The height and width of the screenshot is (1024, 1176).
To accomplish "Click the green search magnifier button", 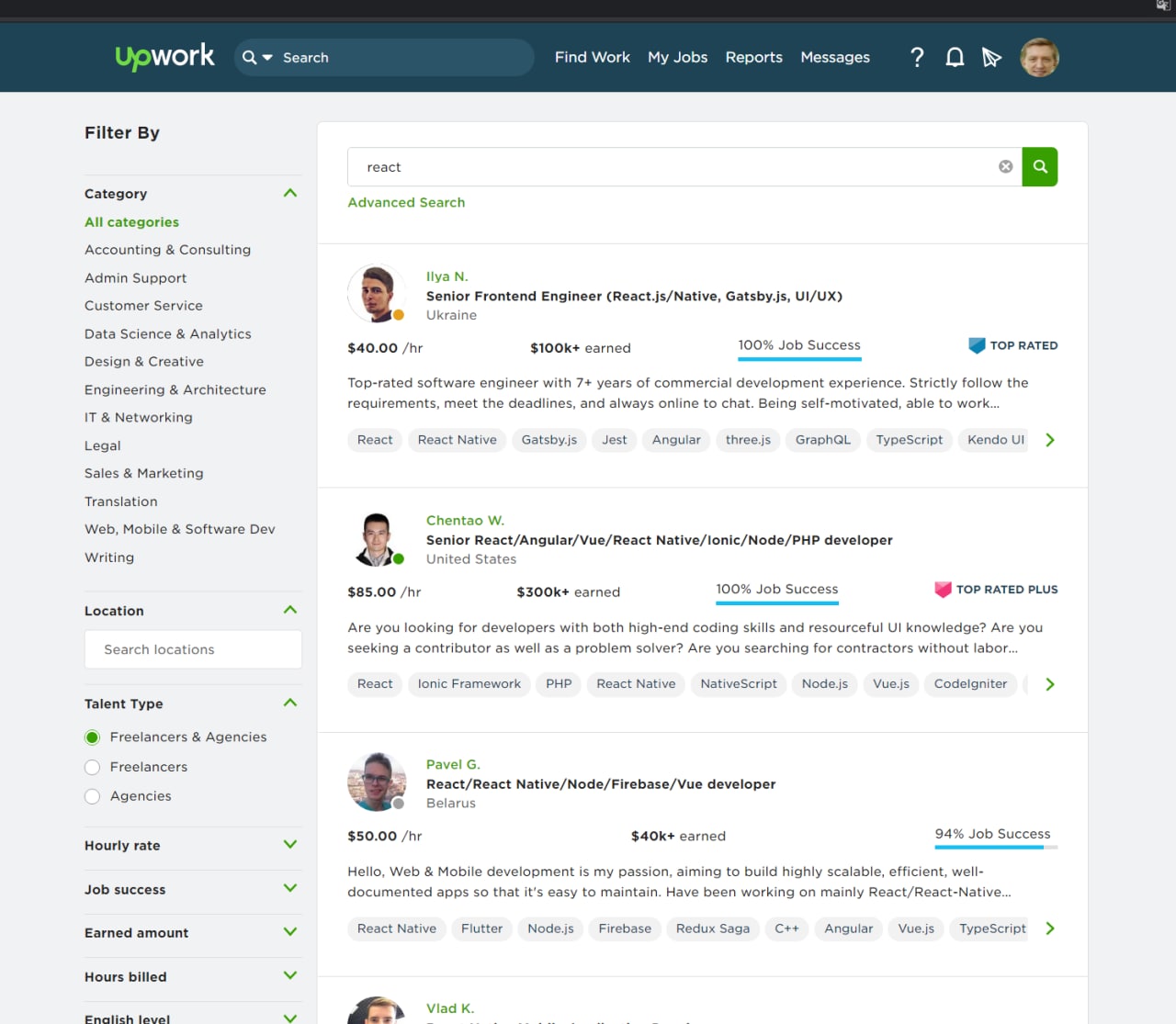I will [1040, 166].
